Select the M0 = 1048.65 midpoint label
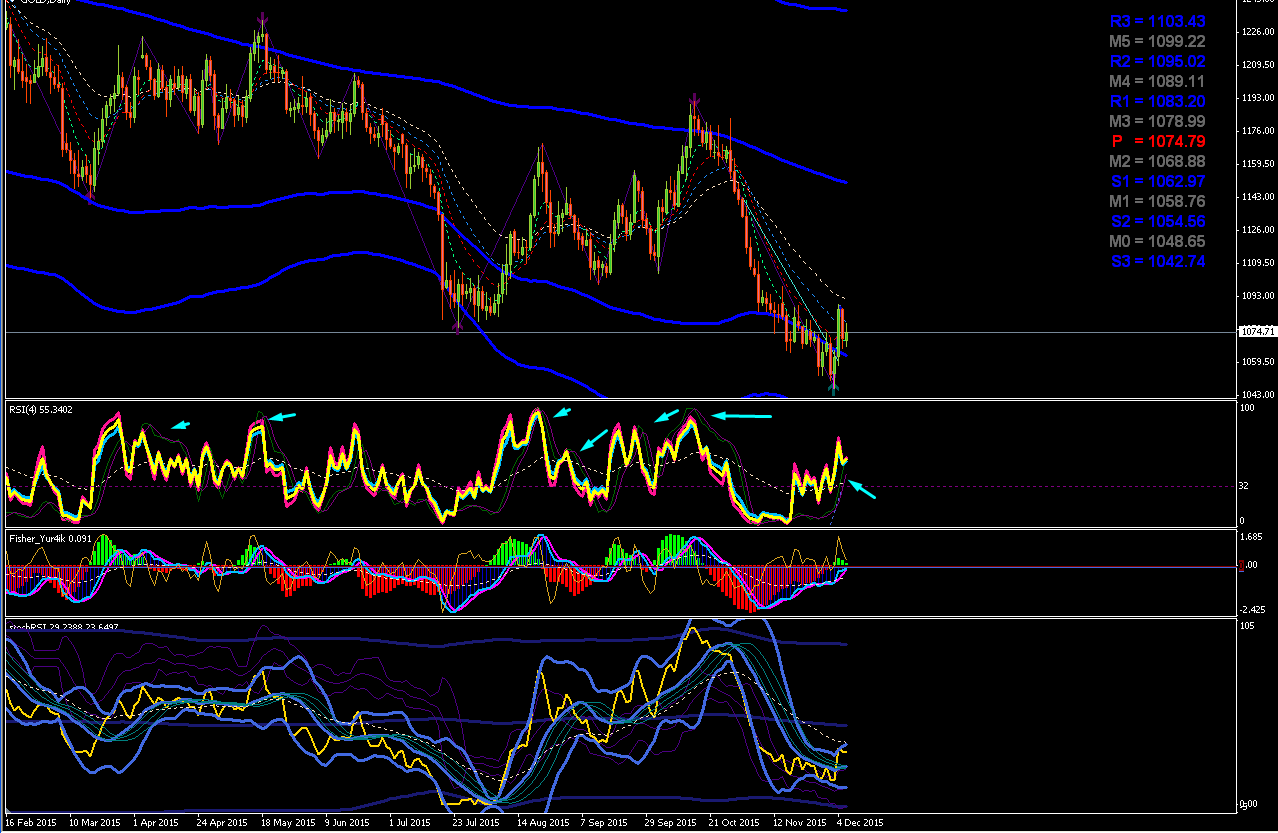Viewport: 1278px width, 833px height. pyautogui.click(x=1157, y=241)
